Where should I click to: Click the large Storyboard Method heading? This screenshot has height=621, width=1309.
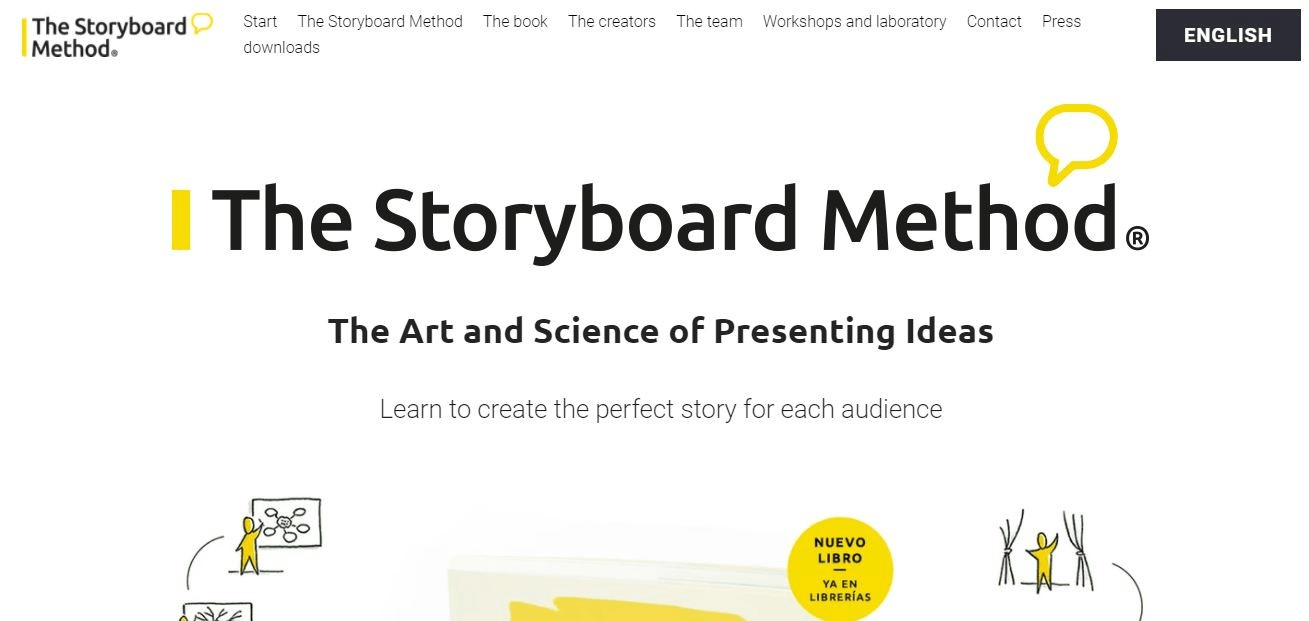click(664, 218)
